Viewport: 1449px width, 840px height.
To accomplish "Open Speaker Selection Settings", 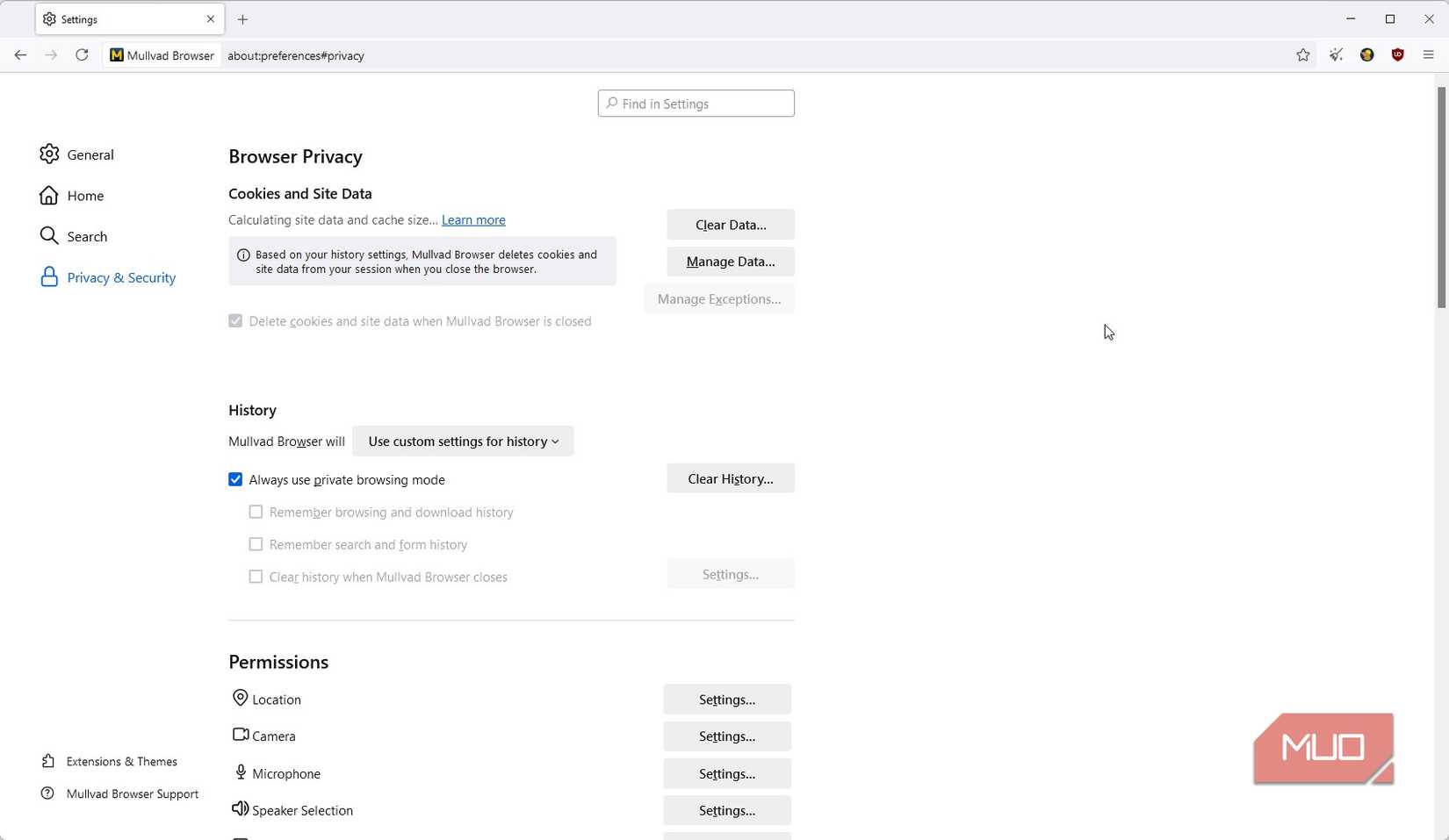I will pyautogui.click(x=727, y=810).
